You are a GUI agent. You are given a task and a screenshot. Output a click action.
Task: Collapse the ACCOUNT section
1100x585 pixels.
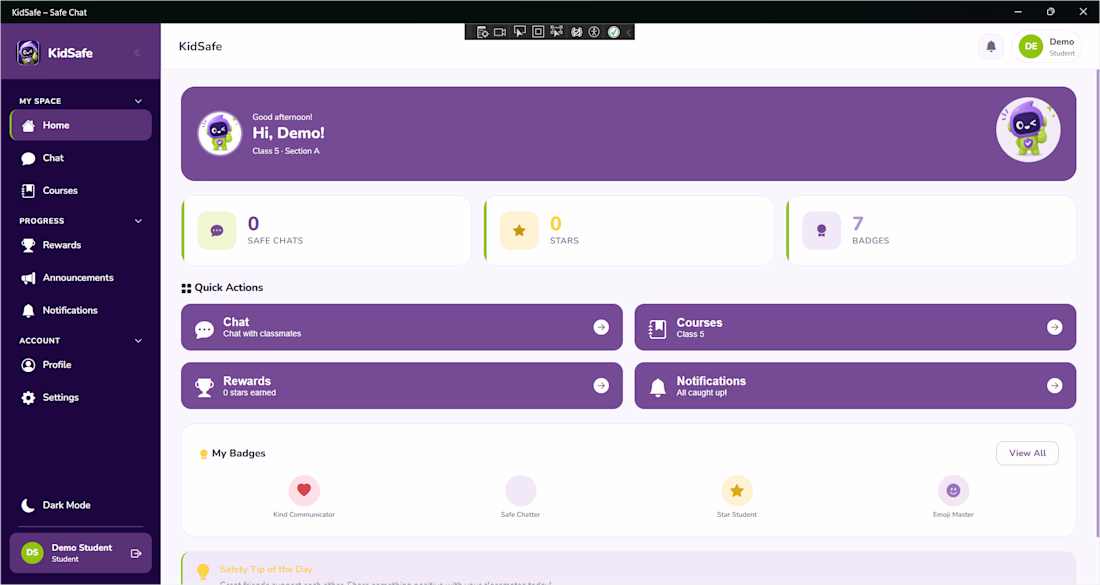coord(138,341)
